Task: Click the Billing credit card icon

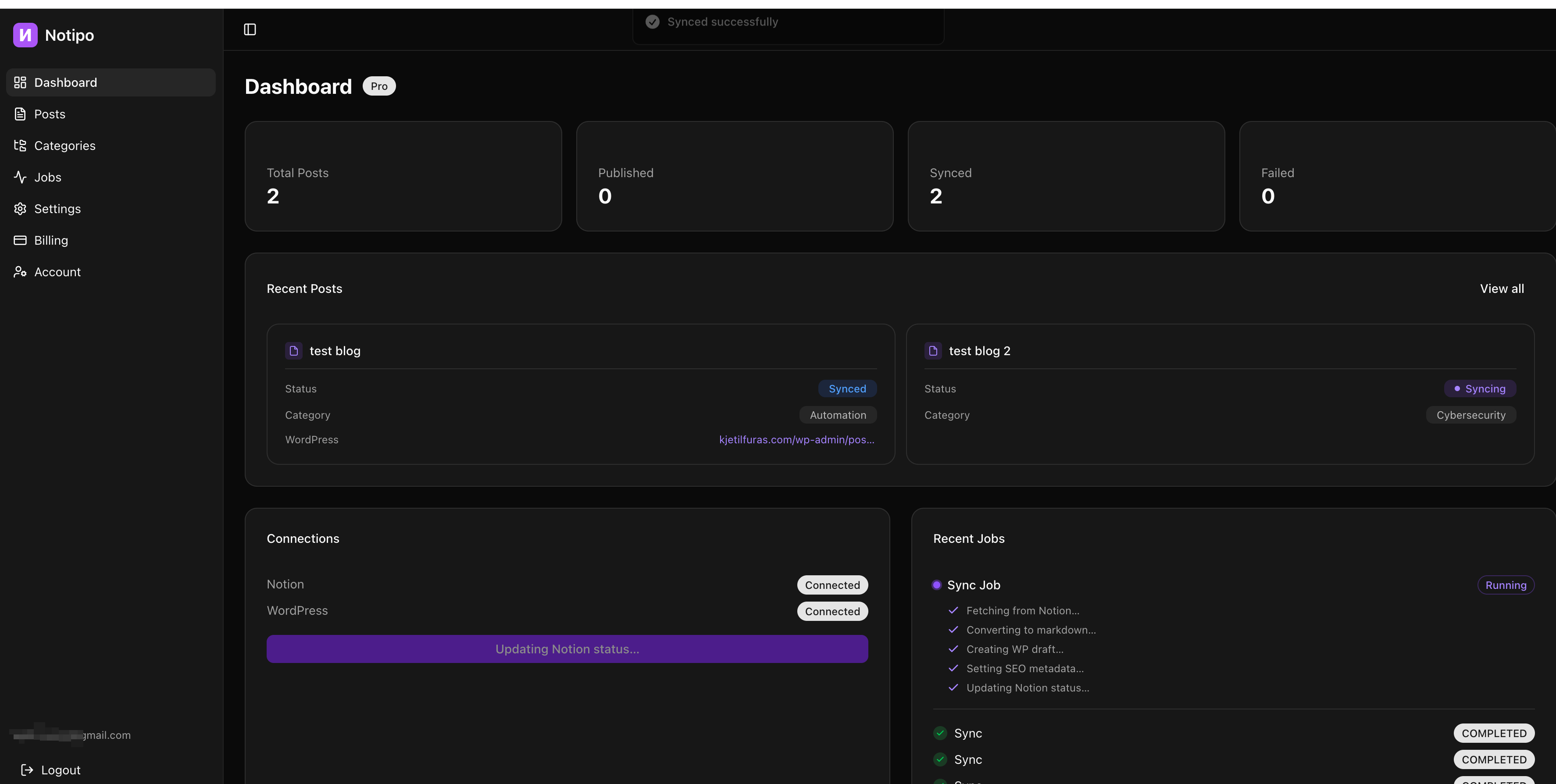Action: click(x=20, y=240)
